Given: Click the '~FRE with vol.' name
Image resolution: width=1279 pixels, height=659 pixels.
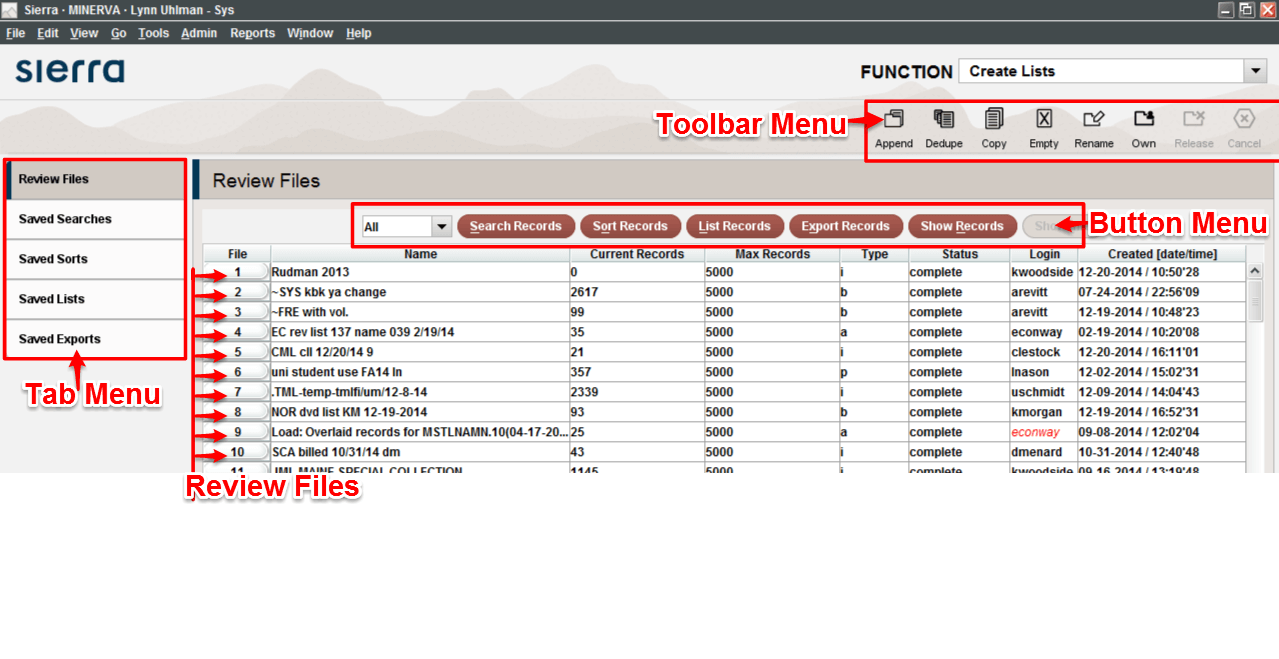Looking at the screenshot, I should coord(310,312).
